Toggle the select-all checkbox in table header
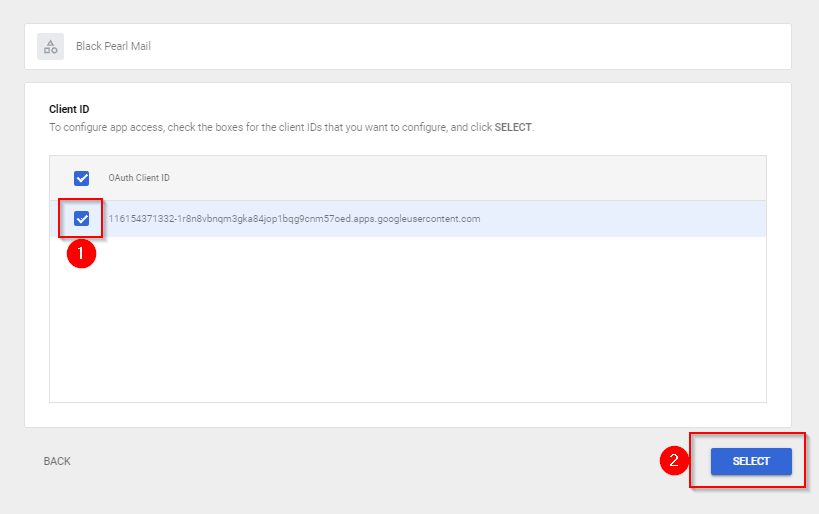Viewport: 819px width, 514px height. 82,178
